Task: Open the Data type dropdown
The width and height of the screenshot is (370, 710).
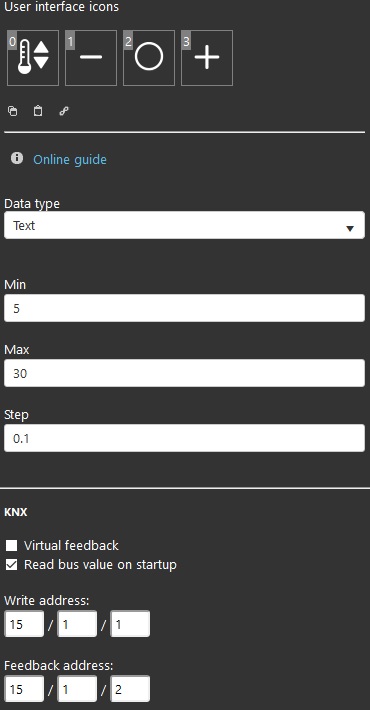Action: pos(184,225)
